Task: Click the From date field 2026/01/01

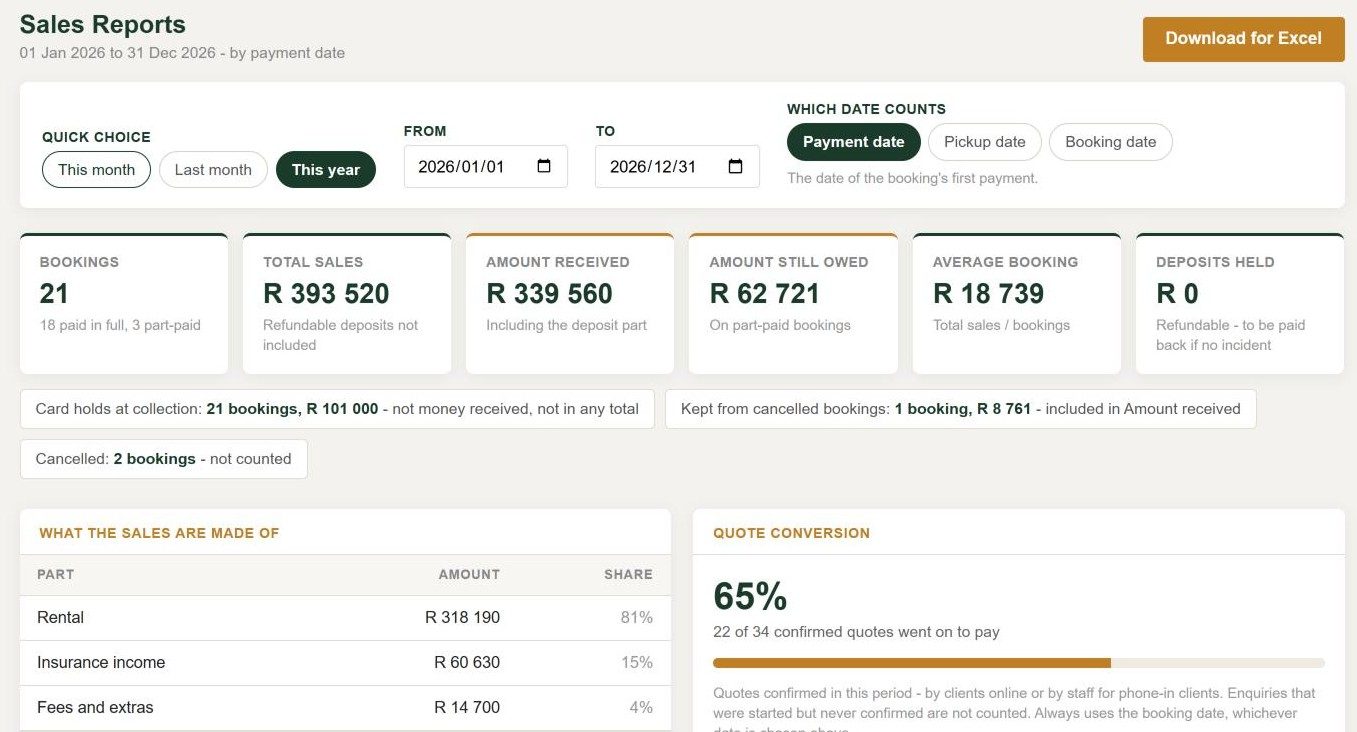Action: (x=486, y=167)
